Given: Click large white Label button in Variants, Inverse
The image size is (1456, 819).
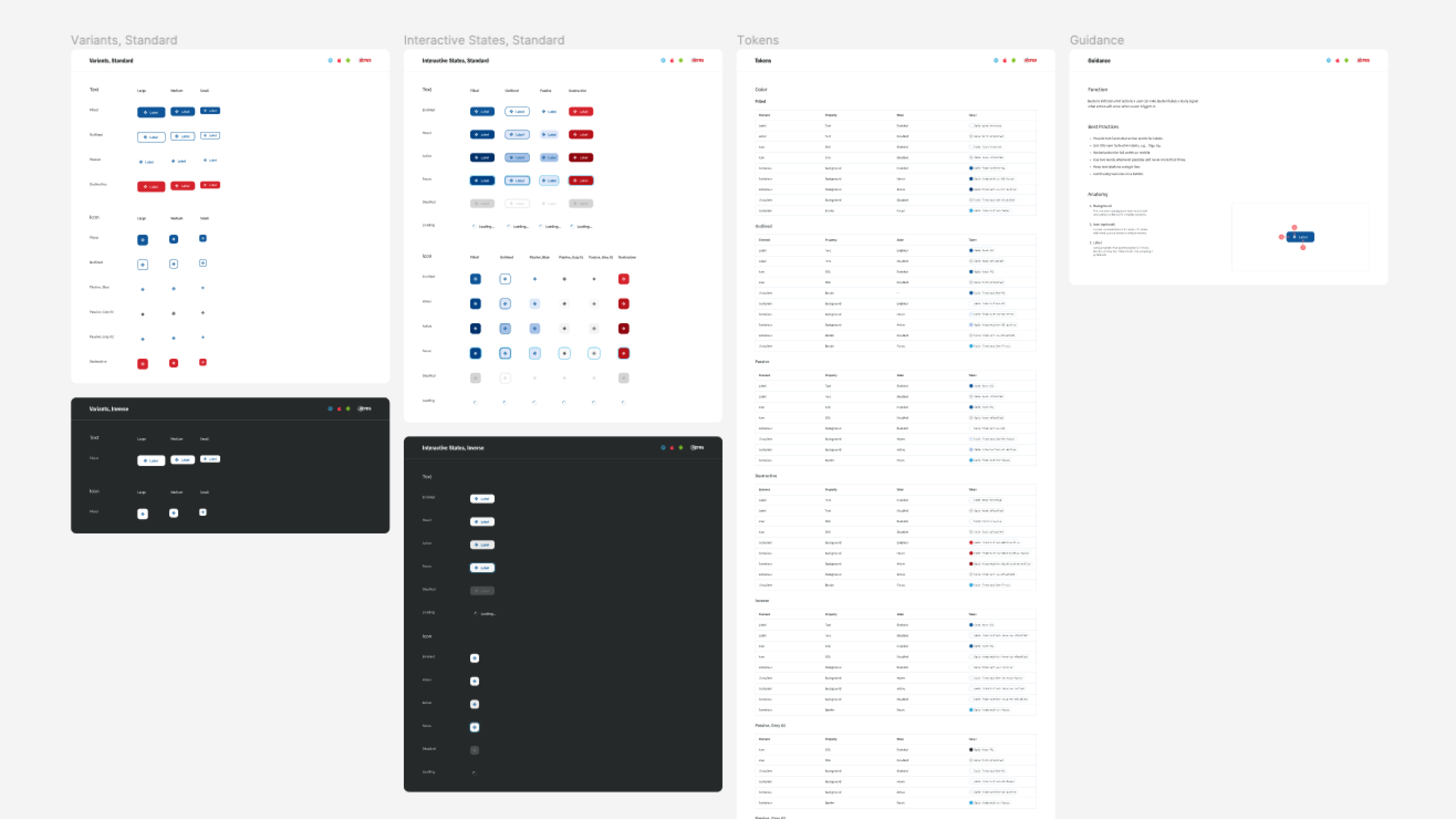Looking at the screenshot, I should (151, 461).
